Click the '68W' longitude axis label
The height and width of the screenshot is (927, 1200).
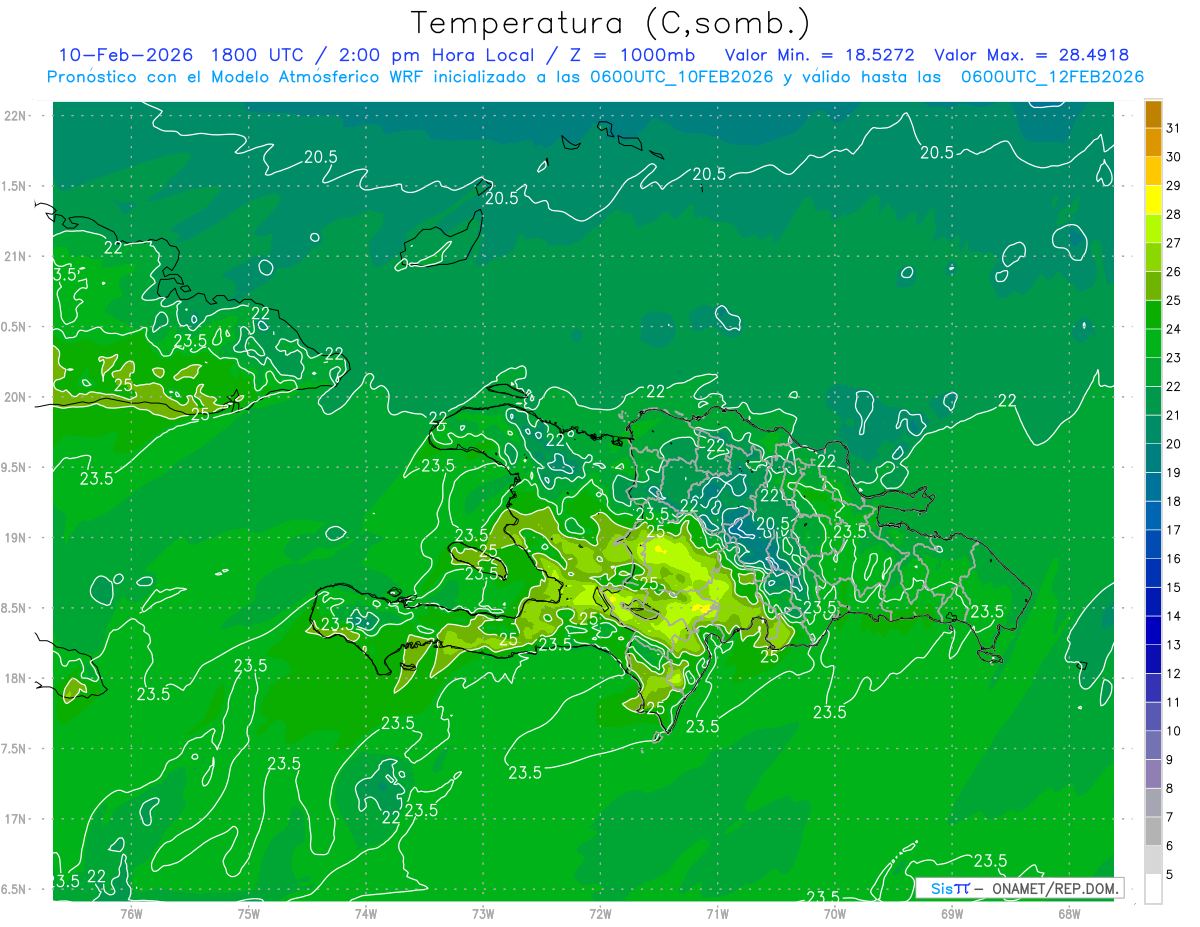(x=1069, y=913)
